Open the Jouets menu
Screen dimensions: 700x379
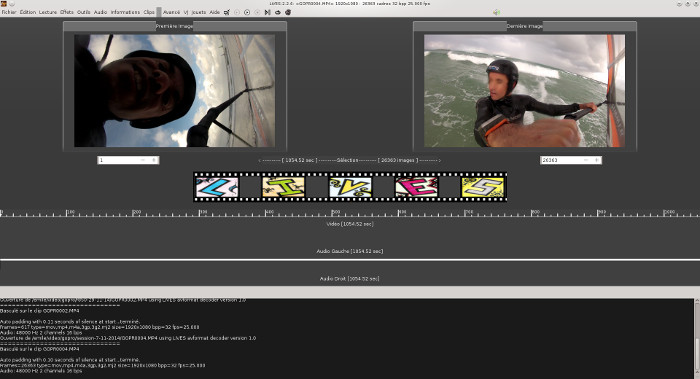[199, 12]
